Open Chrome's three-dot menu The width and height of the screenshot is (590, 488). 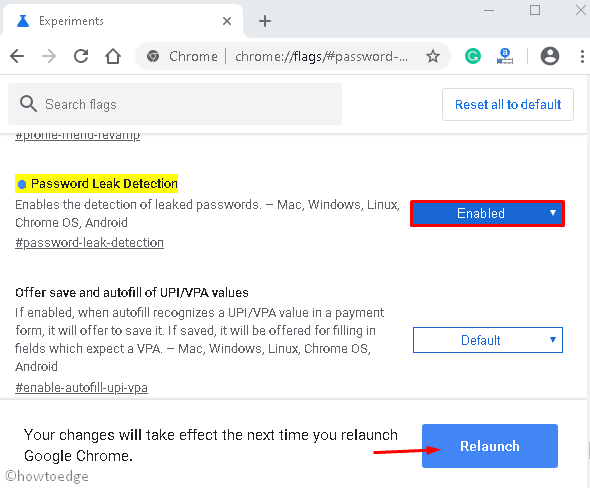582,56
